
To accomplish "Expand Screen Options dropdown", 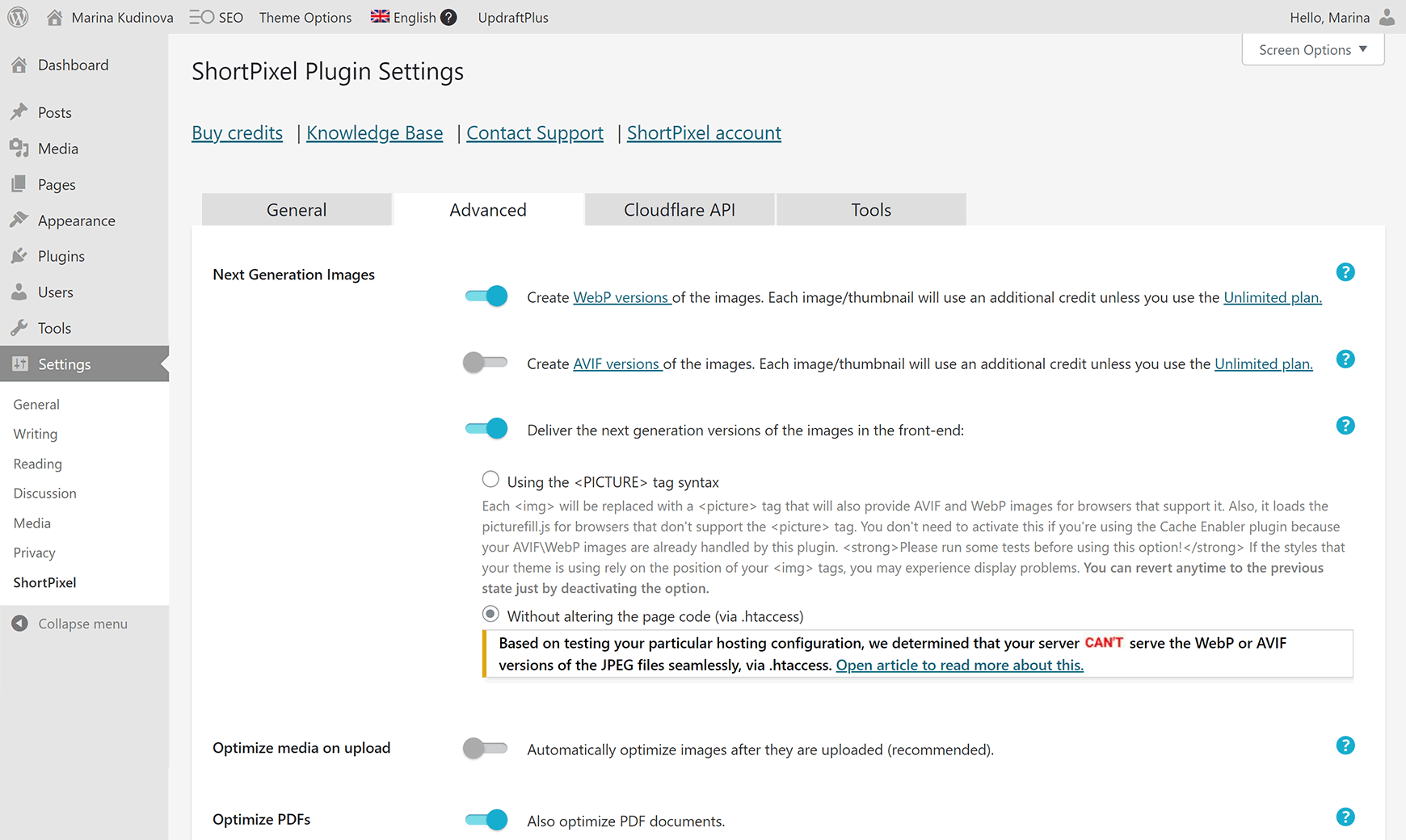I will (x=1313, y=49).
